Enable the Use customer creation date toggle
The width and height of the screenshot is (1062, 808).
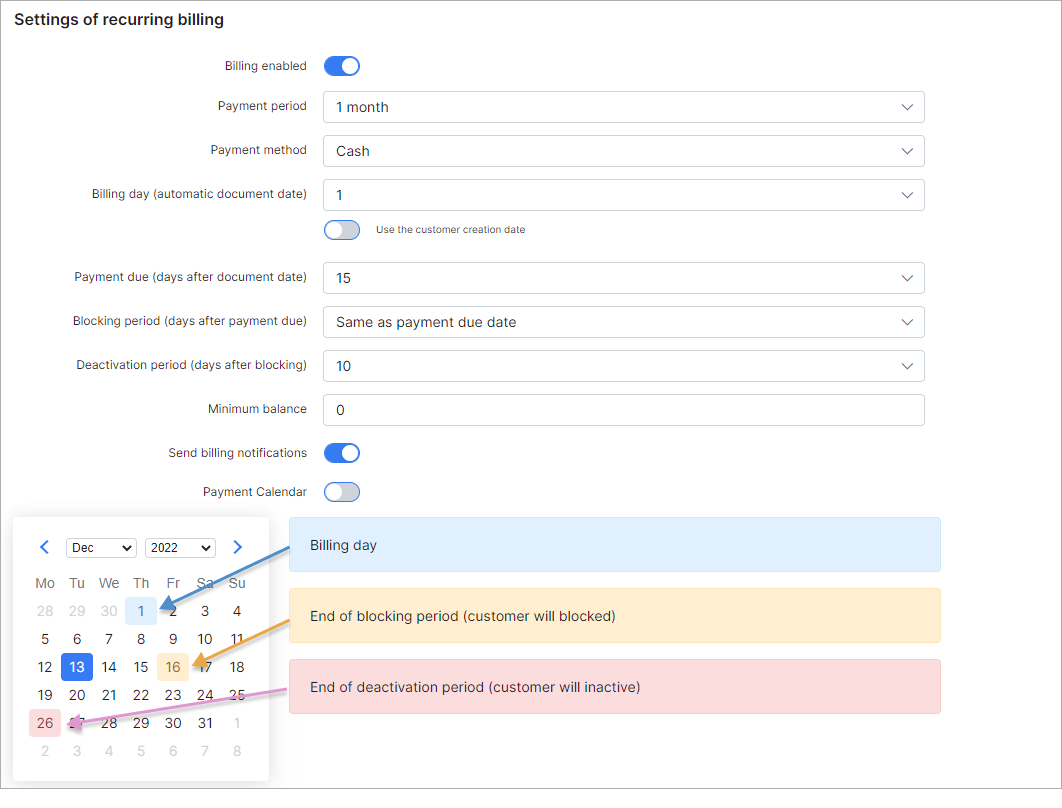tap(341, 229)
